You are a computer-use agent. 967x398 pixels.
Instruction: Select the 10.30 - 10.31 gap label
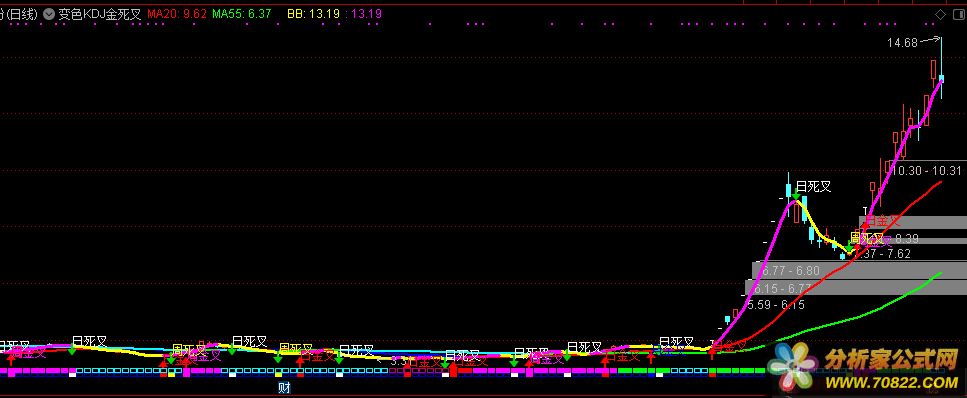click(x=926, y=171)
